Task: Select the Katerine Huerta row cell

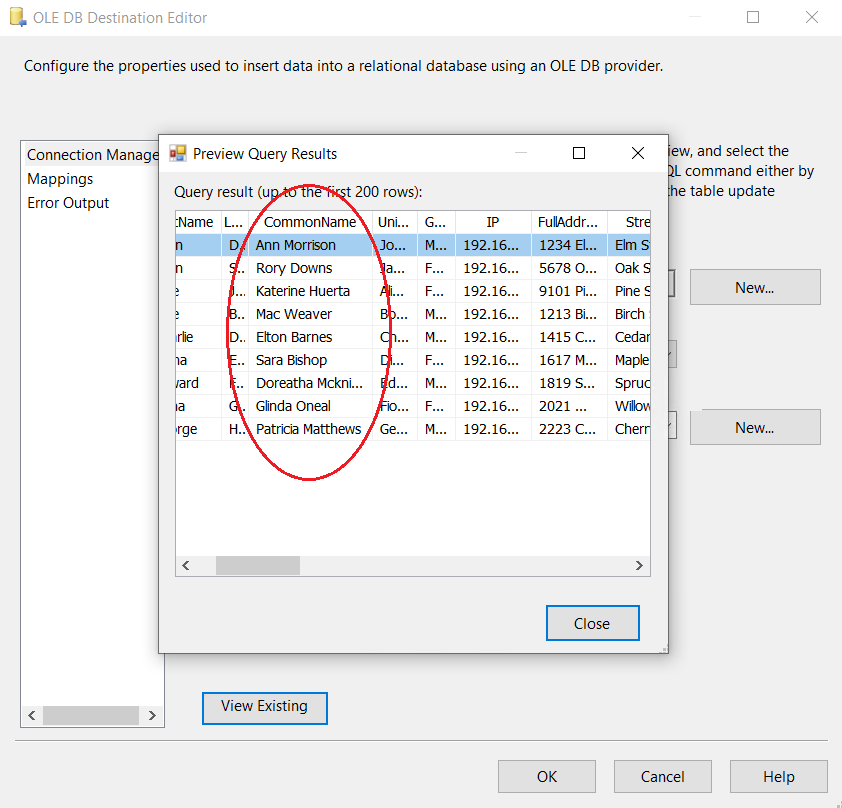Action: (303, 291)
